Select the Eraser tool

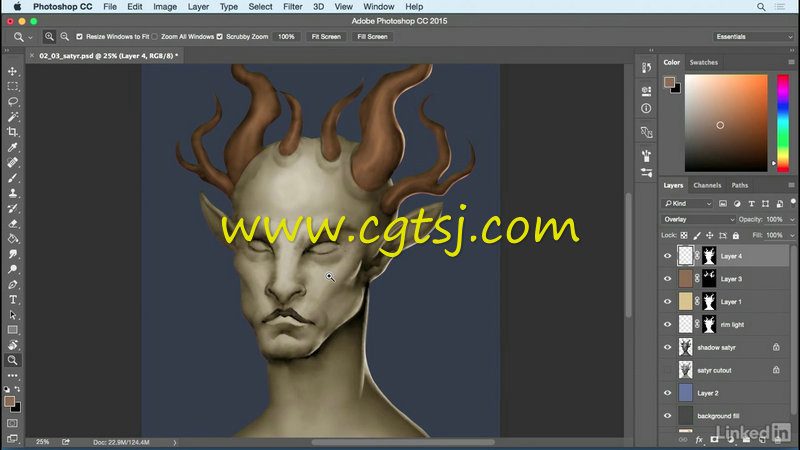click(x=13, y=223)
